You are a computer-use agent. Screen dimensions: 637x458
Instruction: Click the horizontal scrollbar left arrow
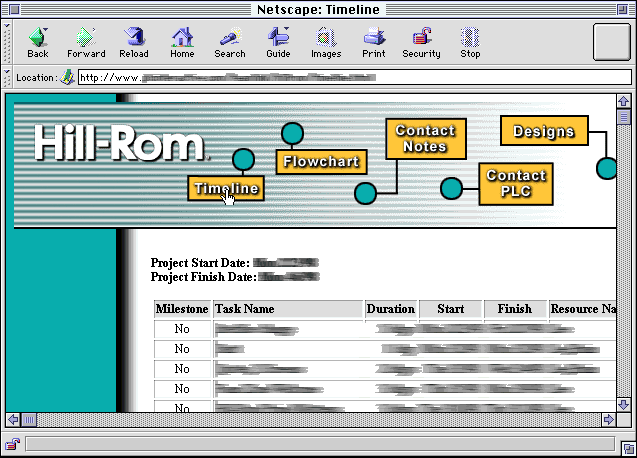pyautogui.click(x=13, y=419)
